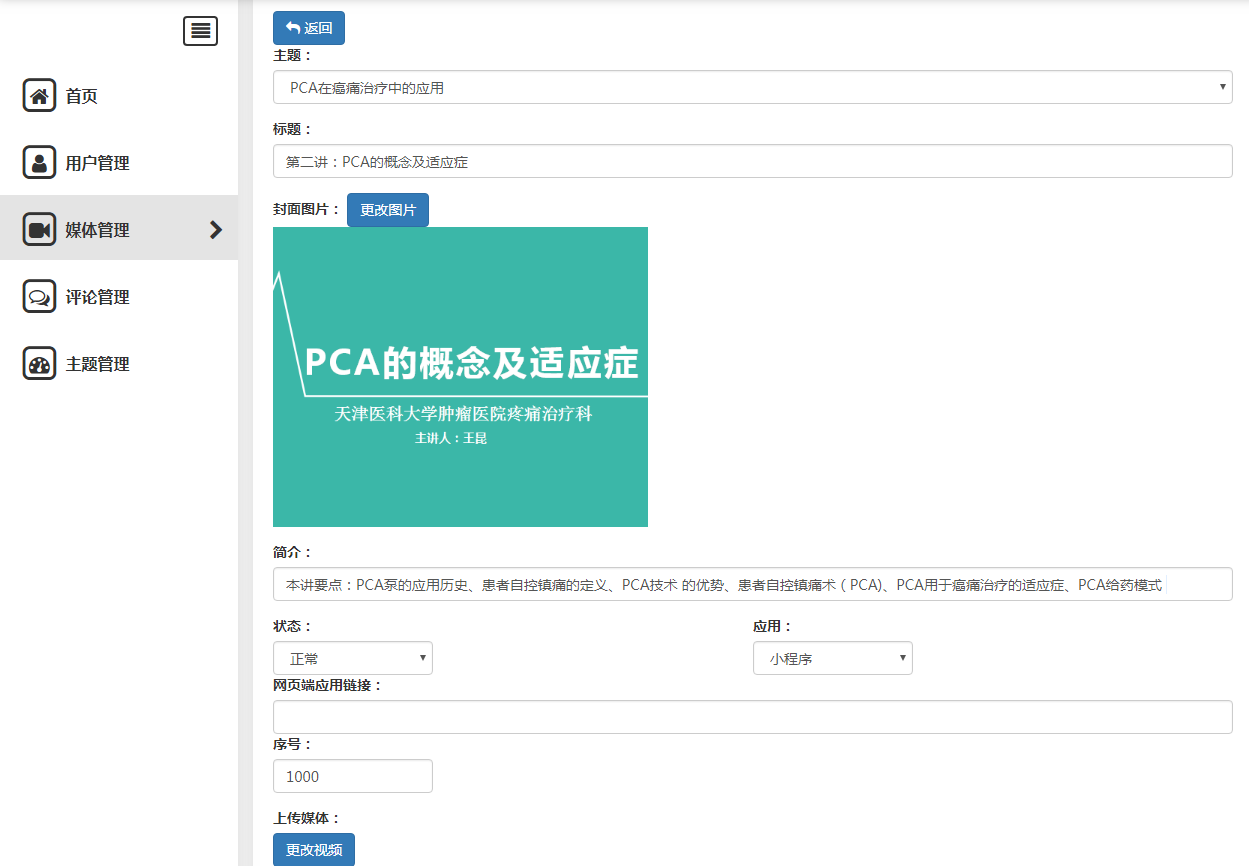This screenshot has height=866, width=1249.
Task: Click the home icon beside 首页
Action: click(39, 96)
